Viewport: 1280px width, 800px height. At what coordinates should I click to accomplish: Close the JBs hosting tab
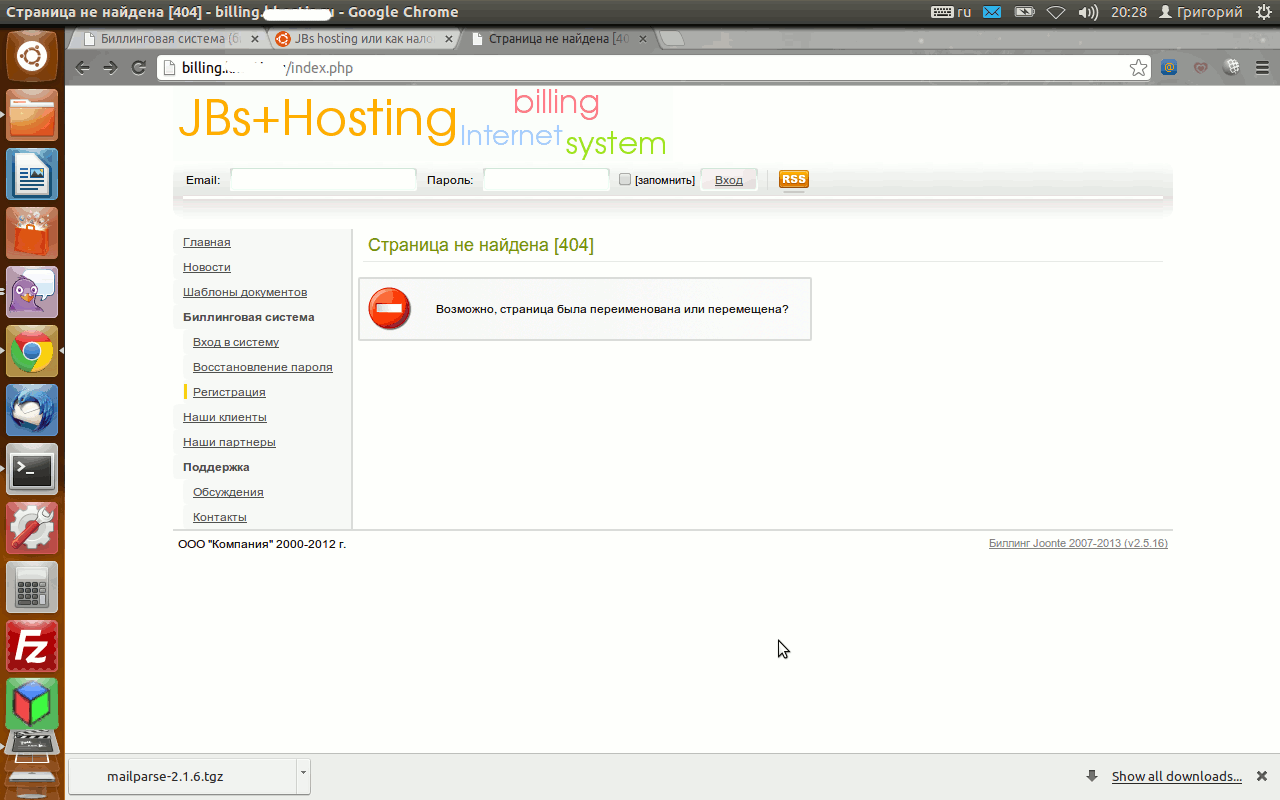pos(448,39)
